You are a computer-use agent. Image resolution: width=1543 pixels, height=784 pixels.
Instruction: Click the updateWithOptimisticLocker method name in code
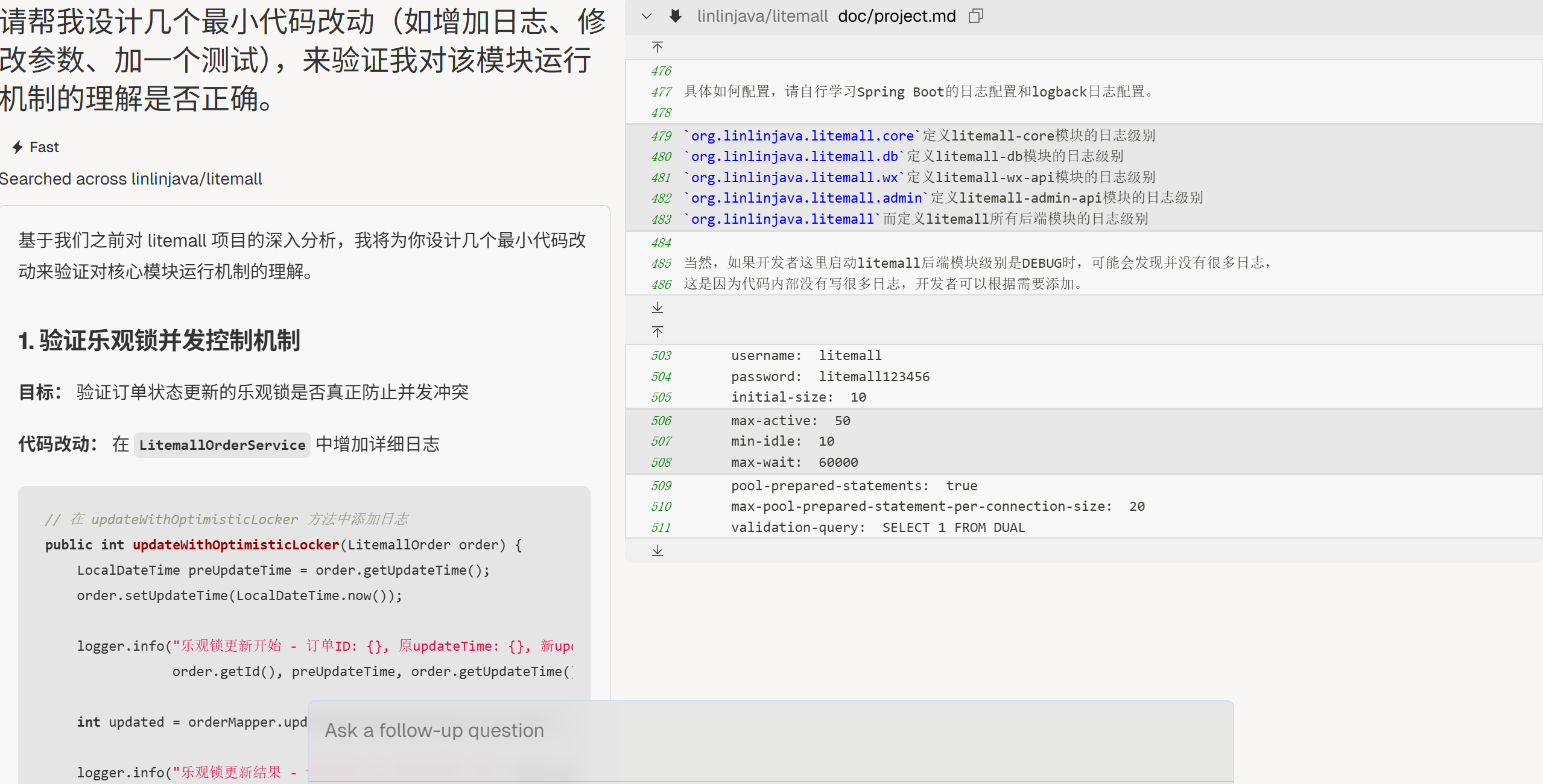click(236, 545)
